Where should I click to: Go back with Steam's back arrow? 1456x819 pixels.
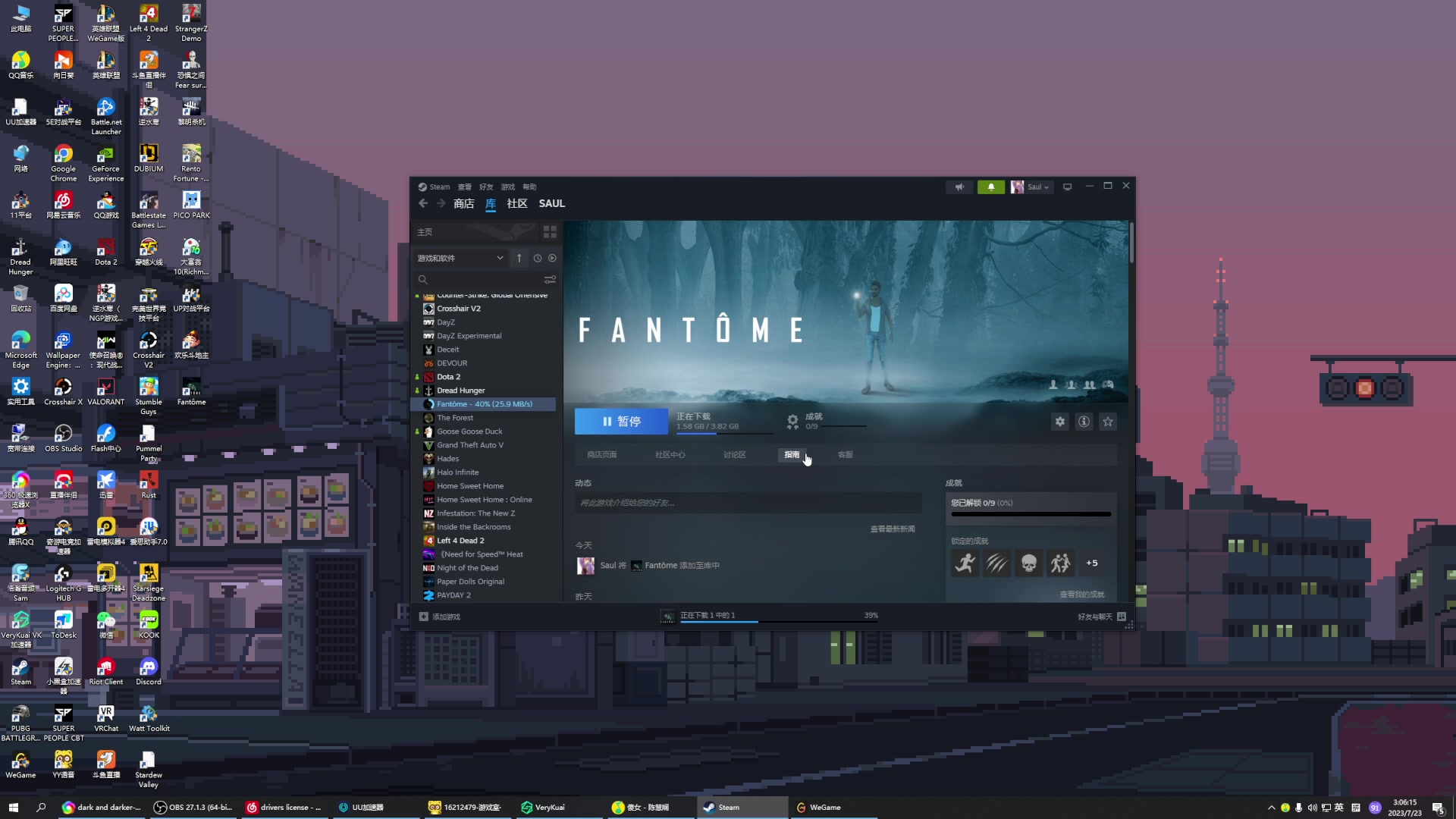423,203
